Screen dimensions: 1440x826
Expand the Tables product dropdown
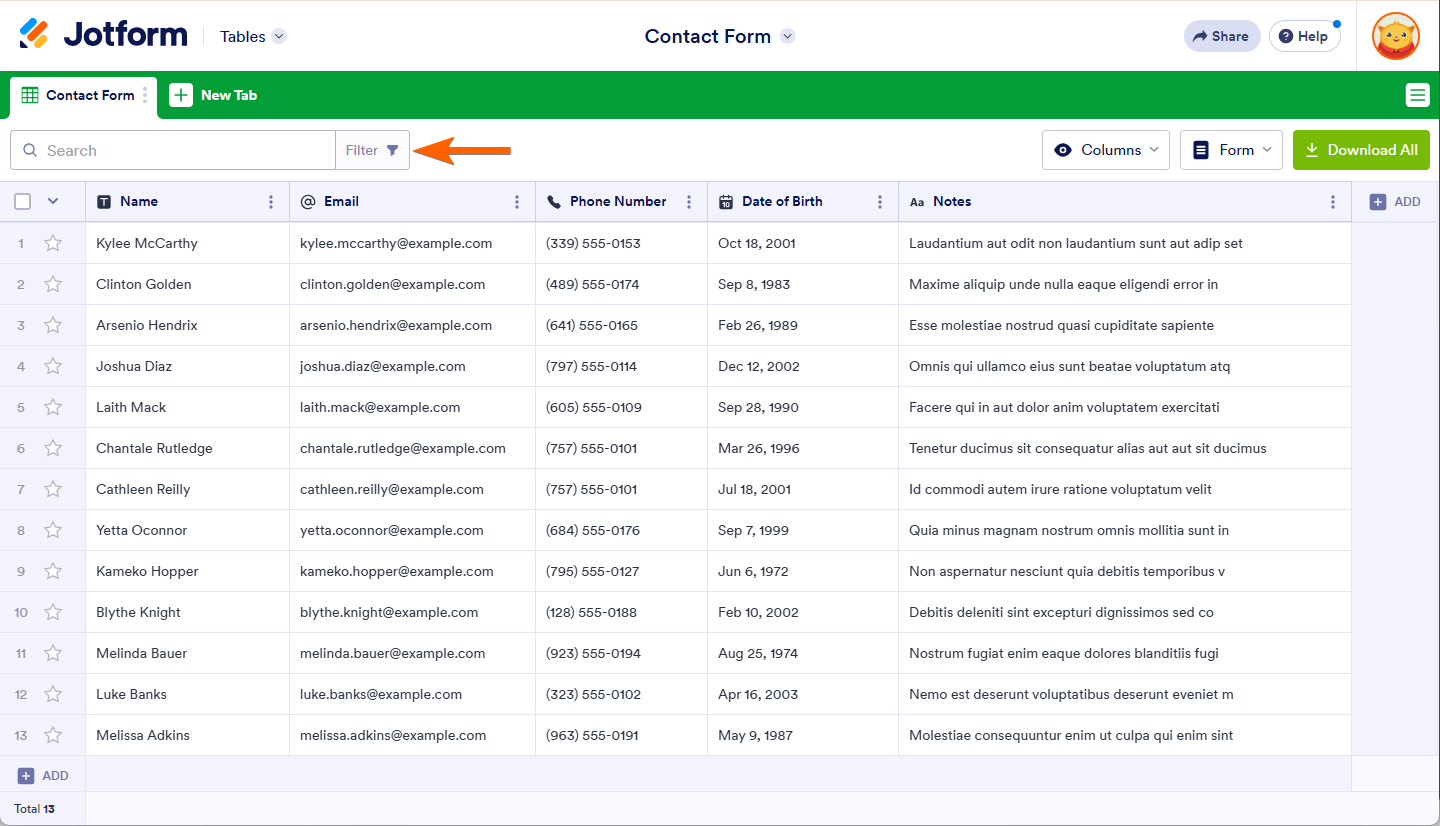253,36
